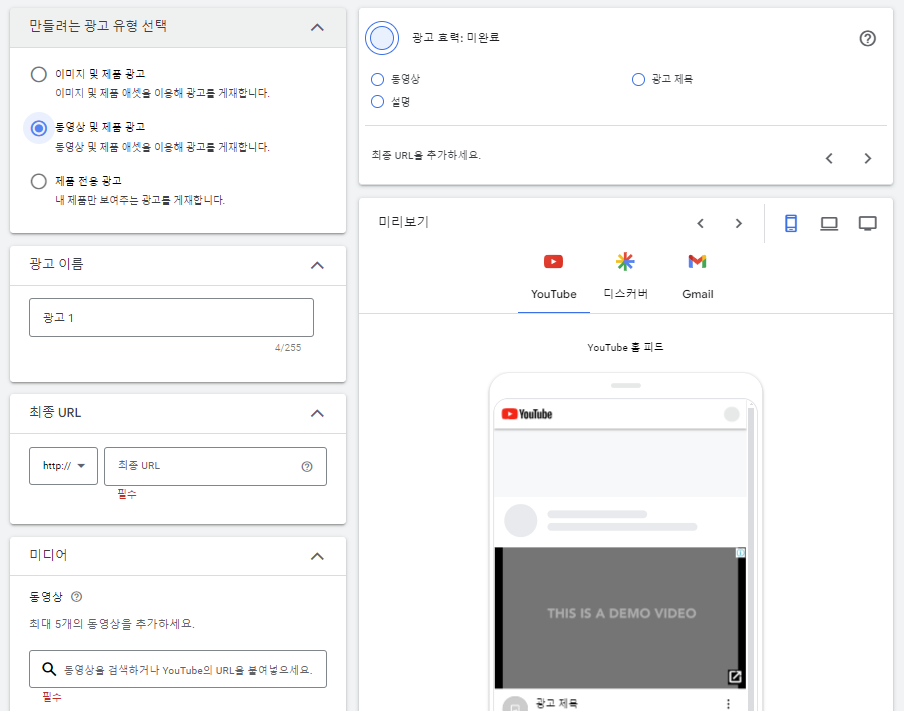Select the laptop preview device icon

click(x=829, y=223)
